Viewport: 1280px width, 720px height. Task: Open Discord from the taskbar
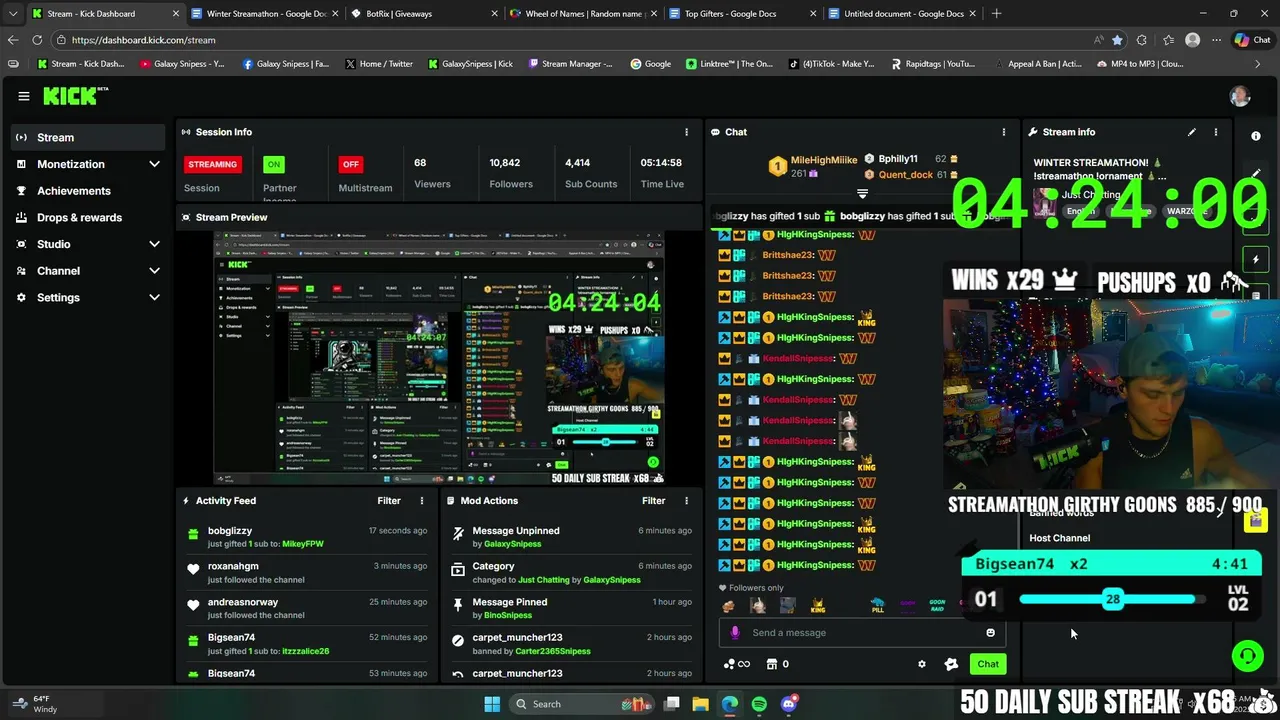[788, 704]
